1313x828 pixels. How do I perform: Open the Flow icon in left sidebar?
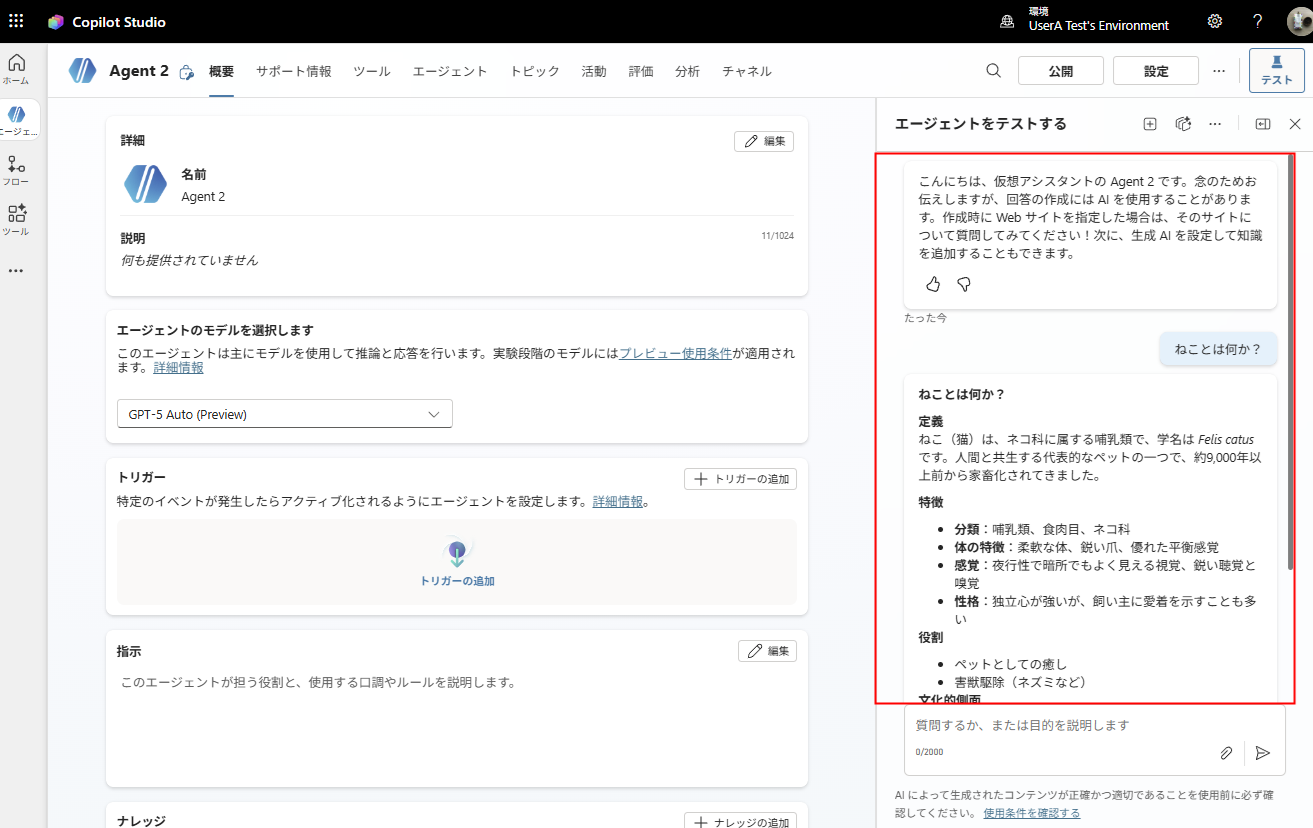[x=16, y=168]
